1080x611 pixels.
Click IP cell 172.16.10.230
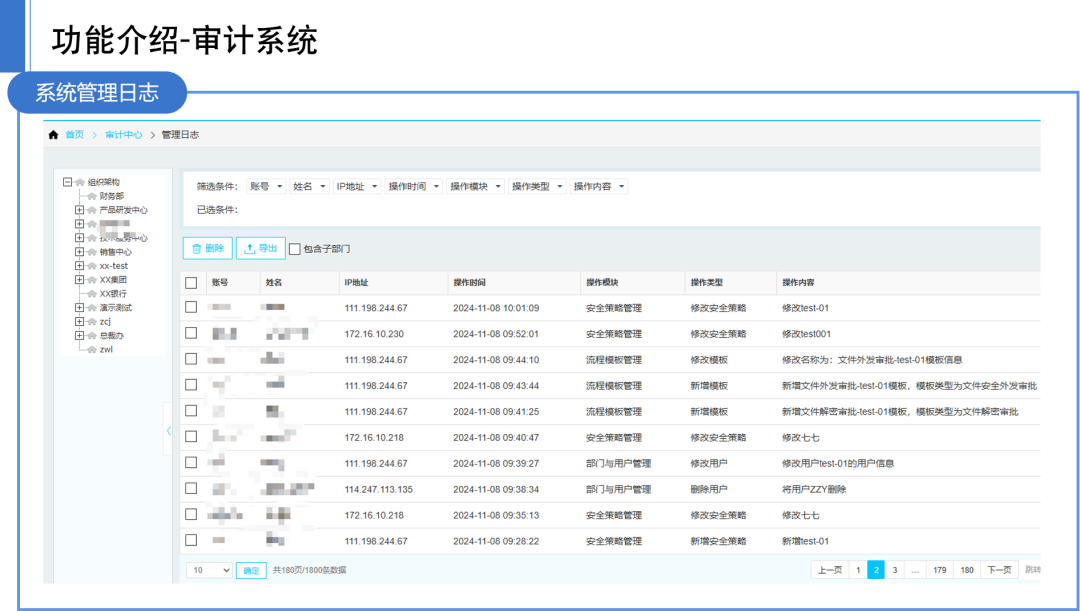[374, 334]
